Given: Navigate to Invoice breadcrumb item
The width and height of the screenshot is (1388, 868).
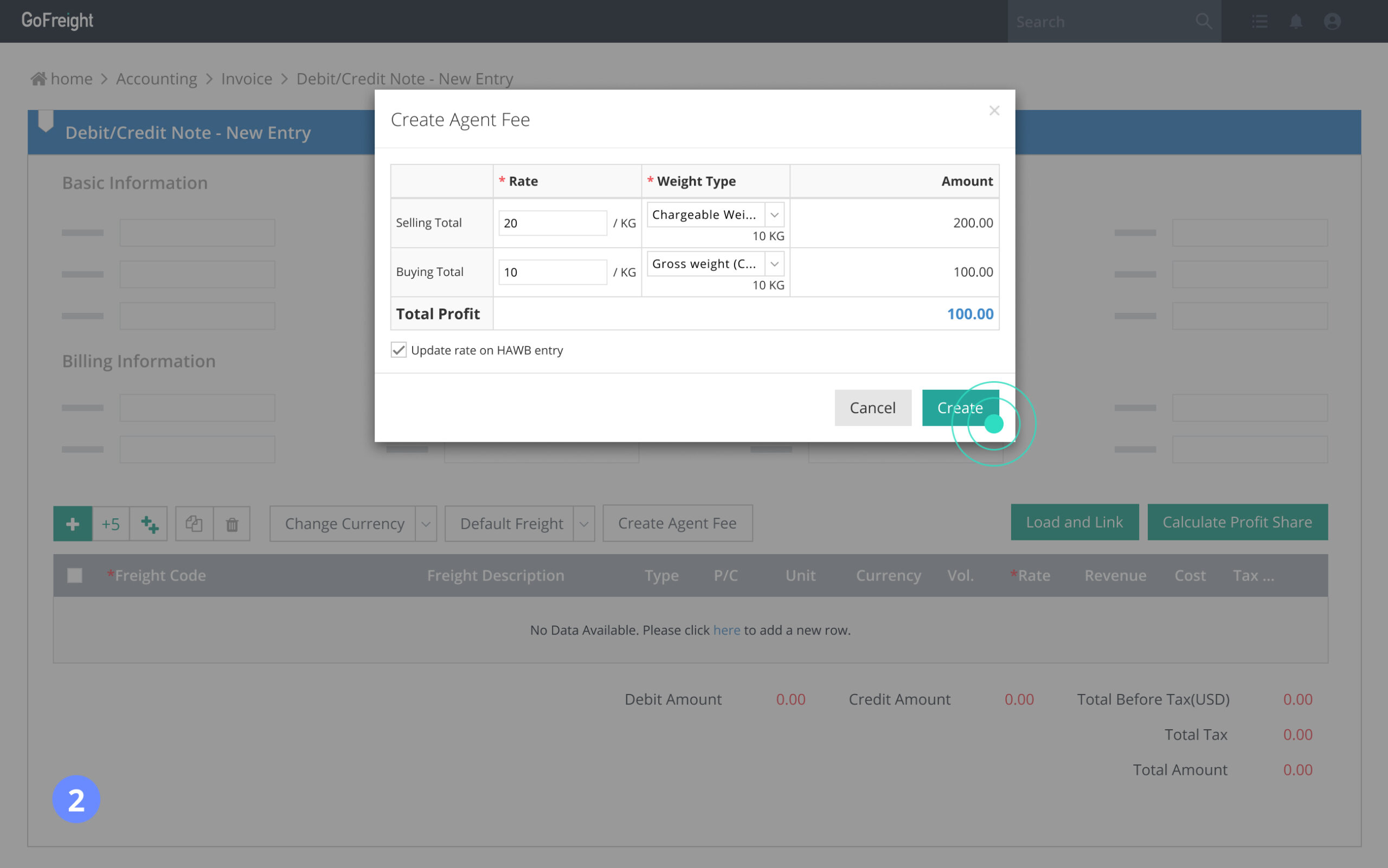Looking at the screenshot, I should pyautogui.click(x=246, y=79).
